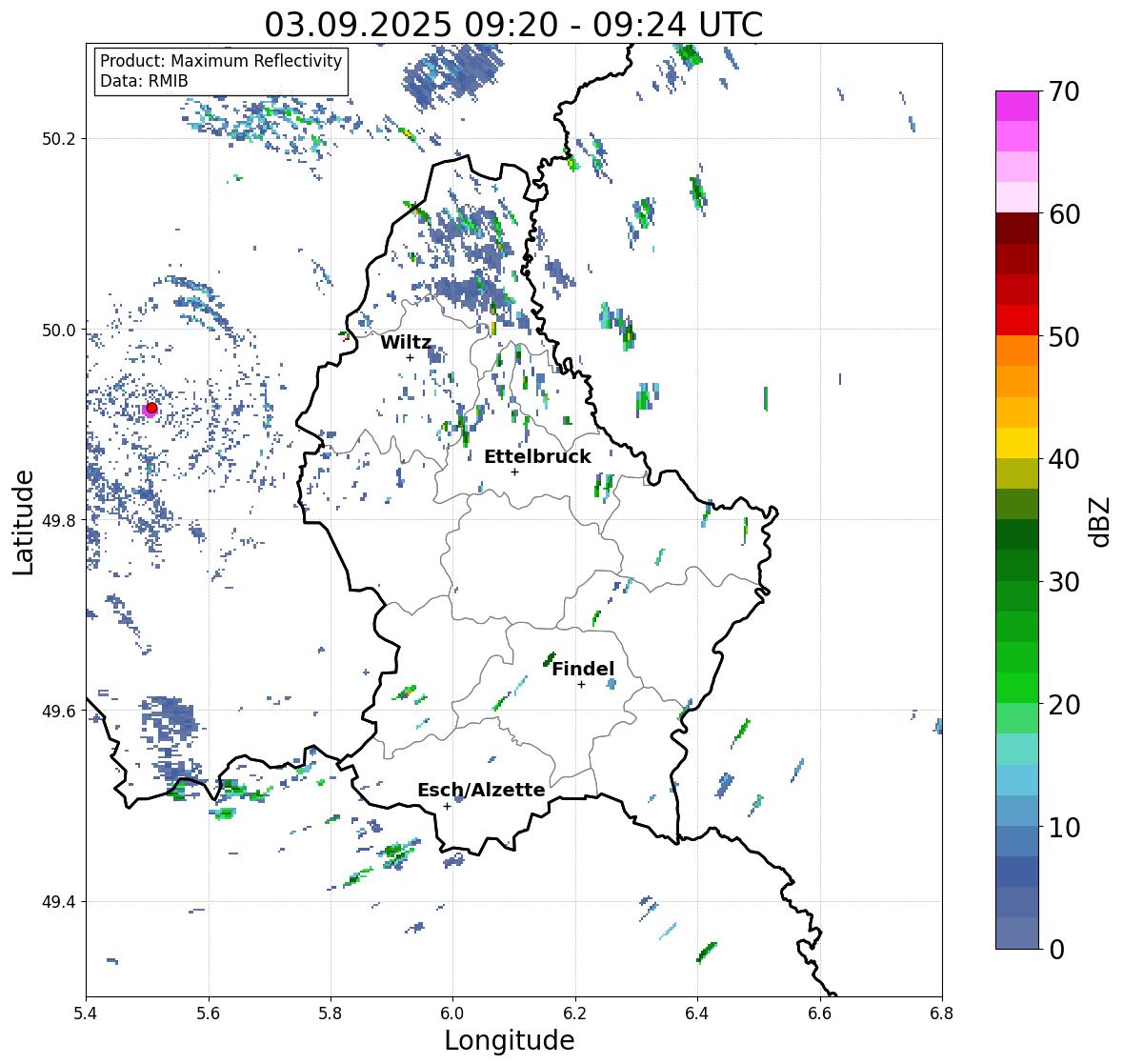Click the olive colorbar segment below 40
This screenshot has height=1064, width=1123.
tap(1017, 473)
